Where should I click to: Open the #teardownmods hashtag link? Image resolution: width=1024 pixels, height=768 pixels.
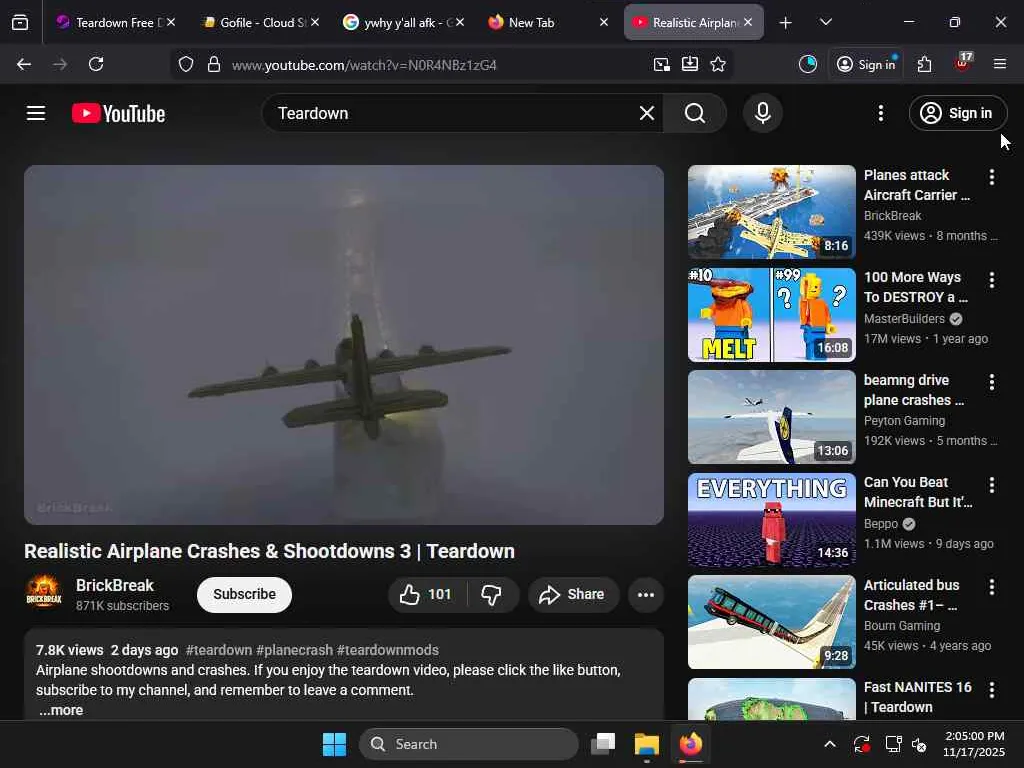coord(388,650)
